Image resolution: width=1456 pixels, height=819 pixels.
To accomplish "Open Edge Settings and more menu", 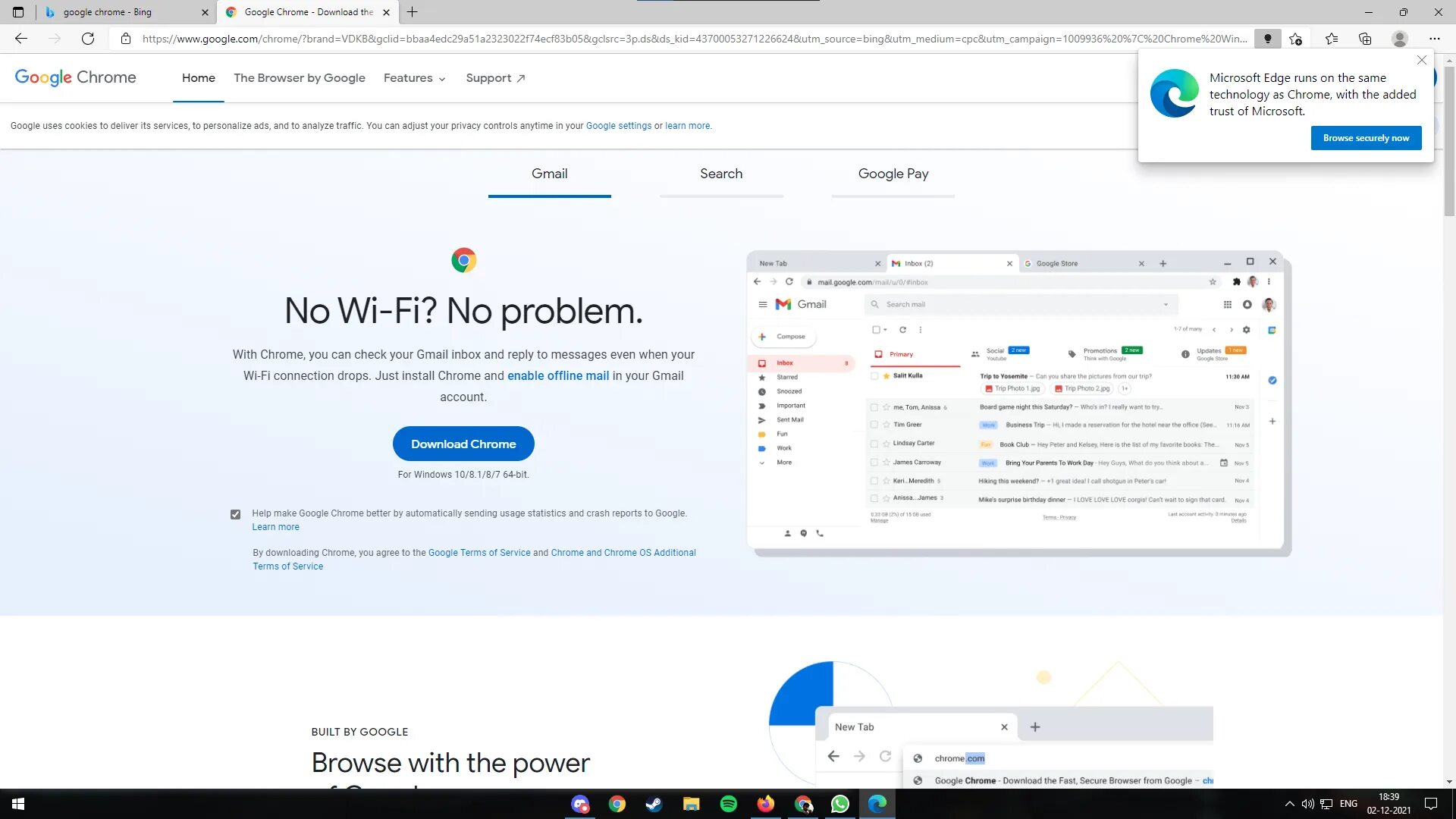I will pos(1434,39).
